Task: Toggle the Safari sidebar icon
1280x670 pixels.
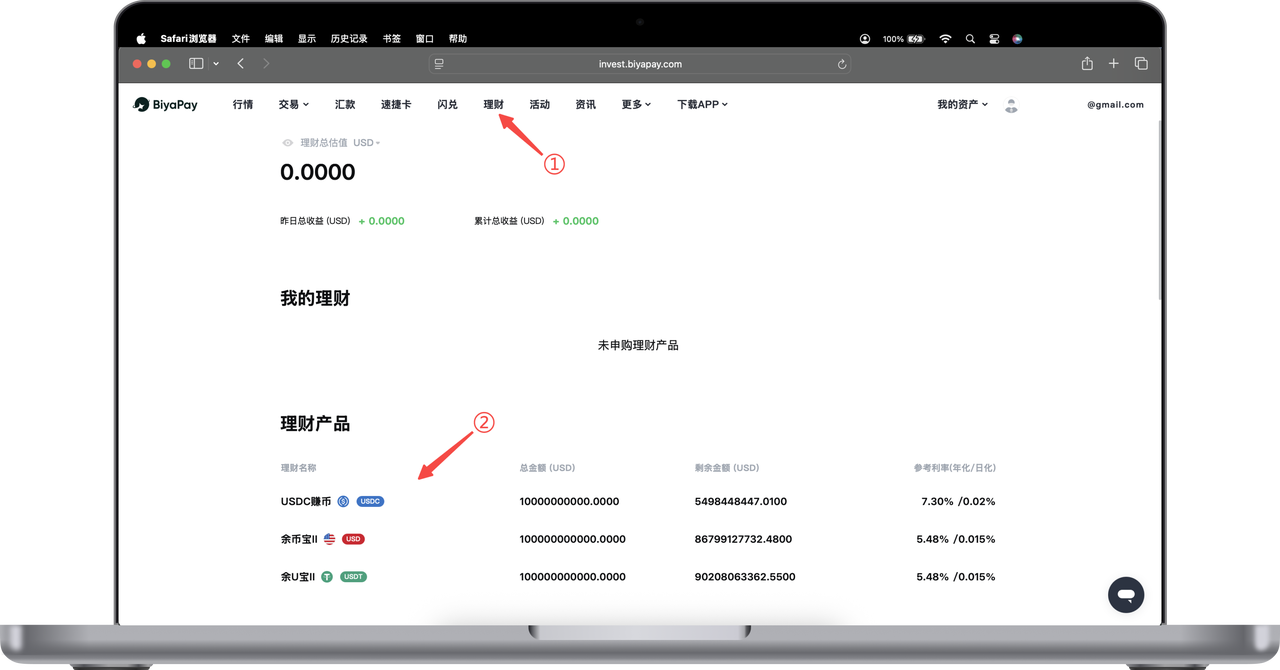Action: (x=196, y=64)
